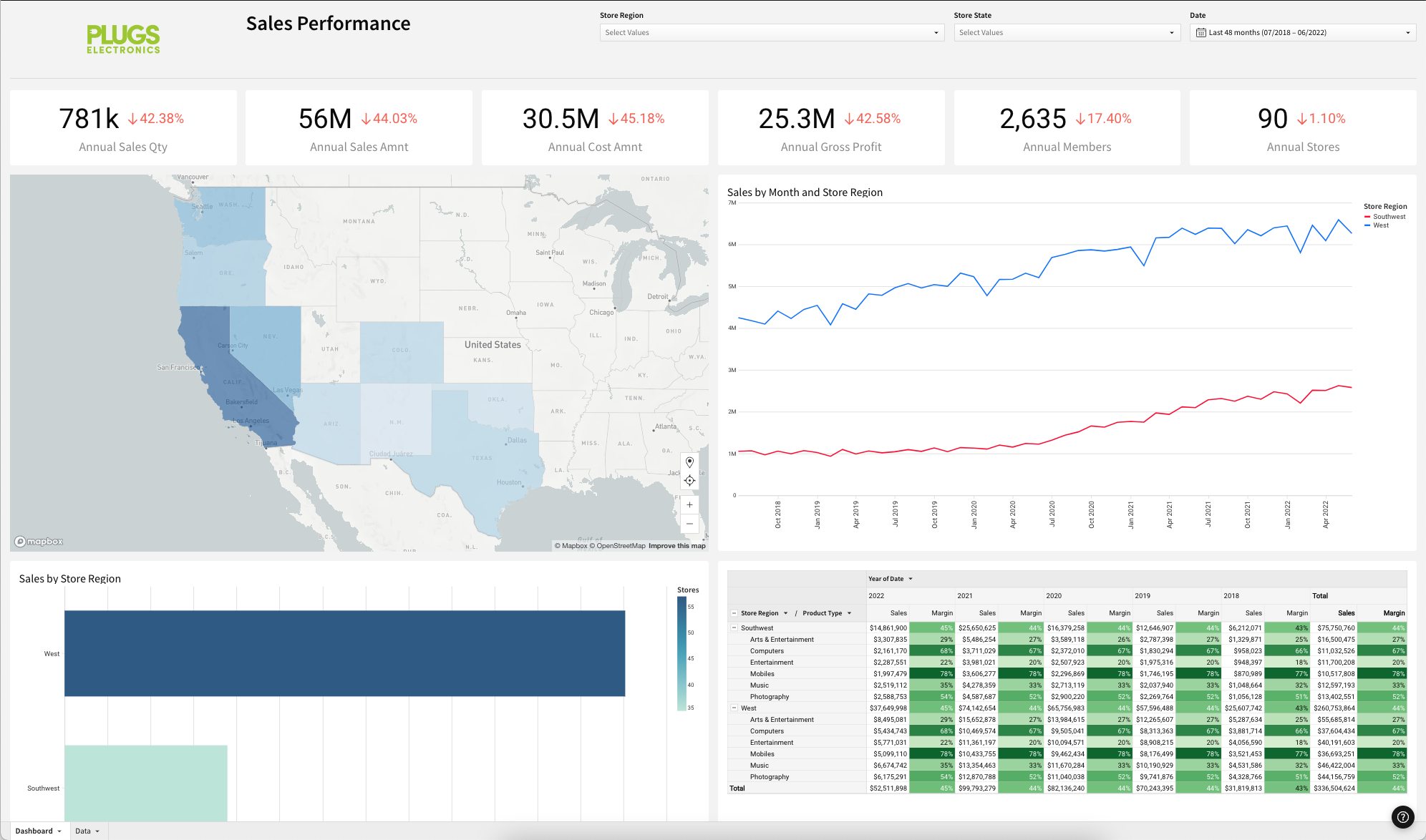Image resolution: width=1426 pixels, height=840 pixels.
Task: Open the Year of Date column menu
Action: point(911,579)
